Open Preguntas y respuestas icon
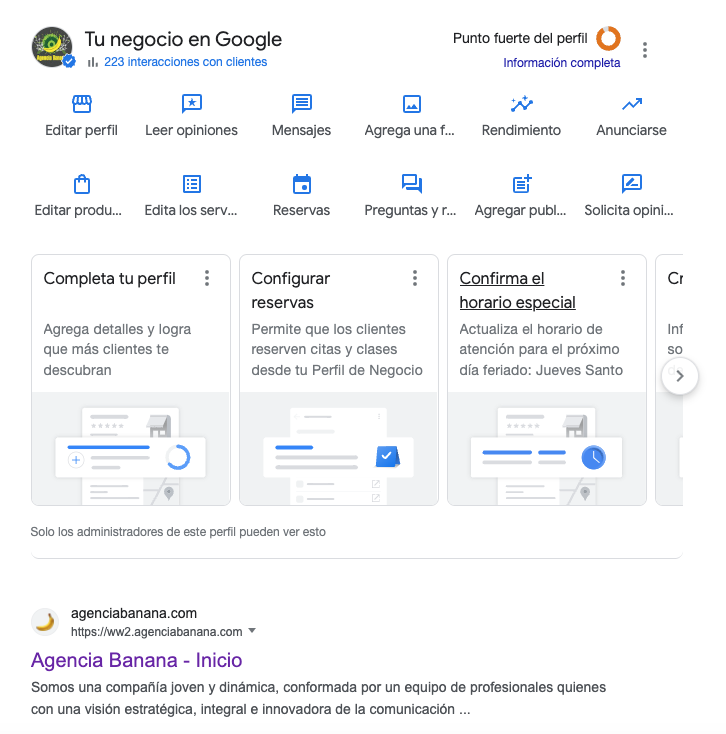 [411, 184]
